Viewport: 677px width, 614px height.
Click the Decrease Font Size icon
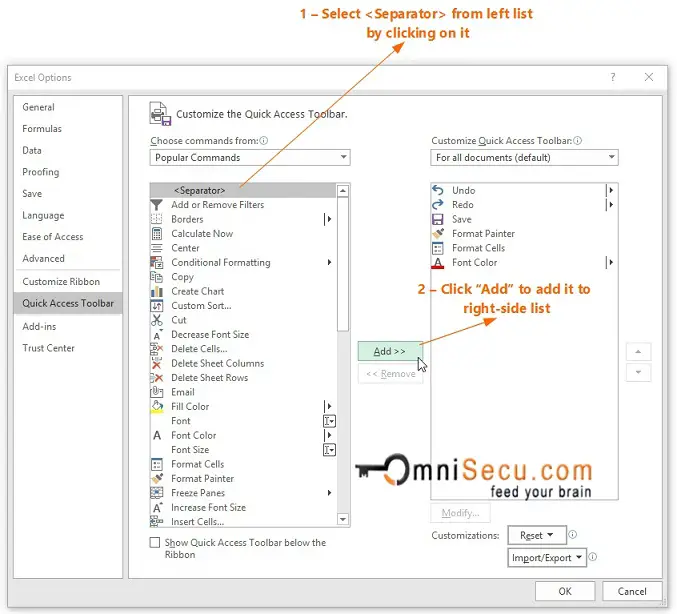point(157,335)
